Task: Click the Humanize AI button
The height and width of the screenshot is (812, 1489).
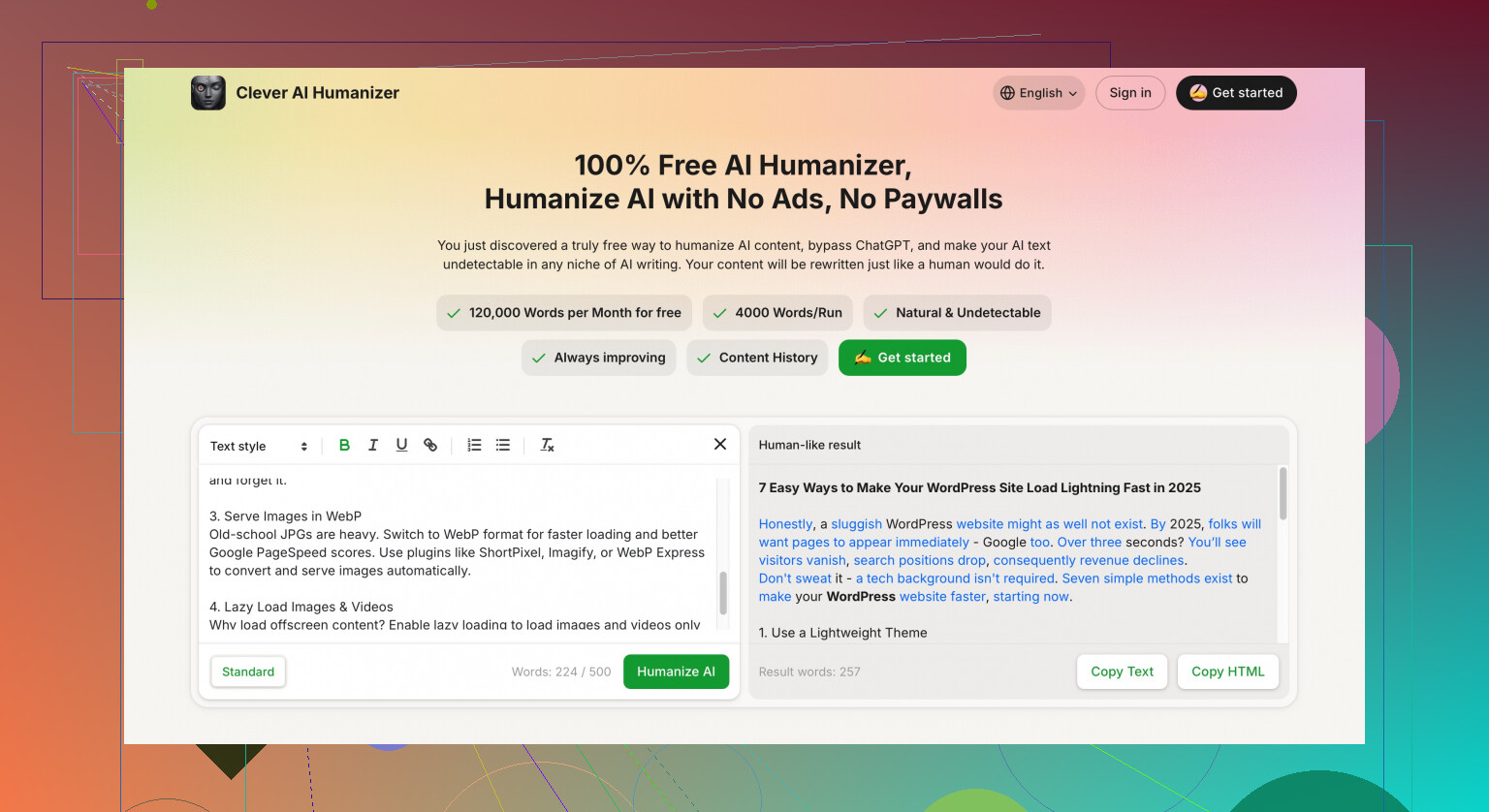Action: [x=676, y=671]
